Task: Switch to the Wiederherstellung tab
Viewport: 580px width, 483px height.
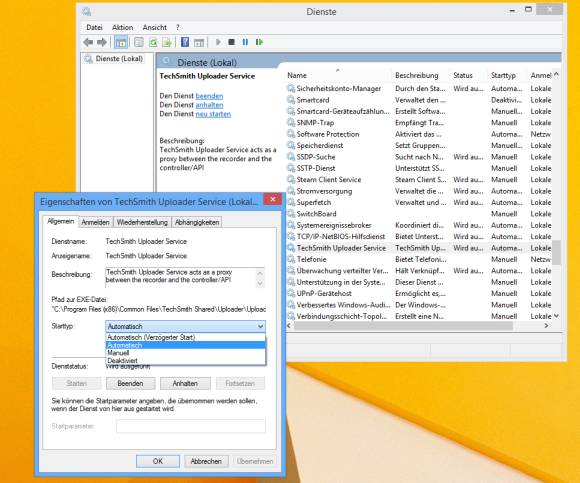Action: point(142,222)
